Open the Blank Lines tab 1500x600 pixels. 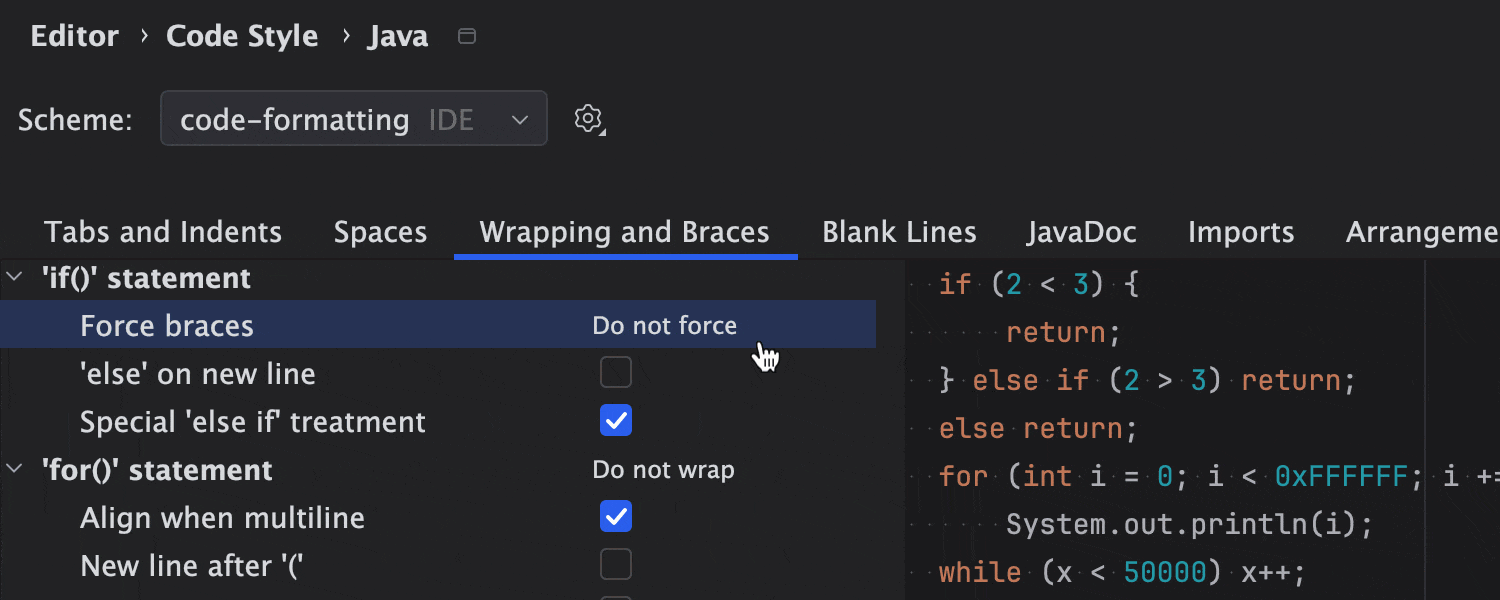pyautogui.click(x=899, y=232)
